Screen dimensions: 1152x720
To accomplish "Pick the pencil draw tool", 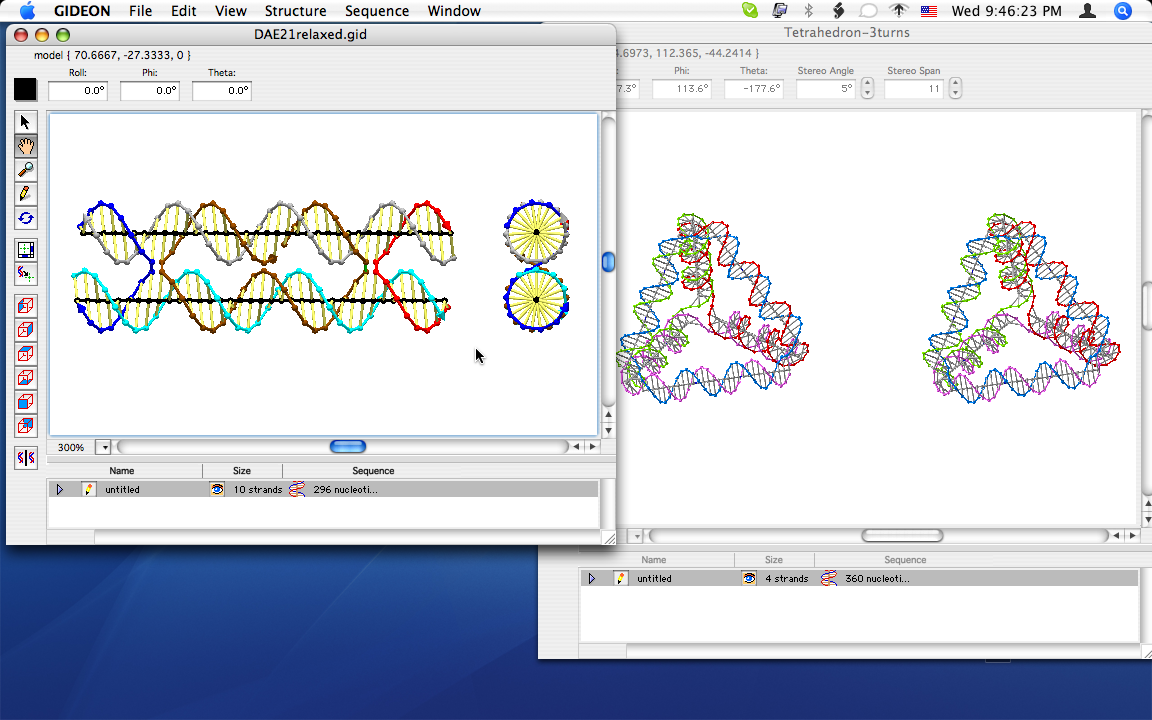I will 26,194.
